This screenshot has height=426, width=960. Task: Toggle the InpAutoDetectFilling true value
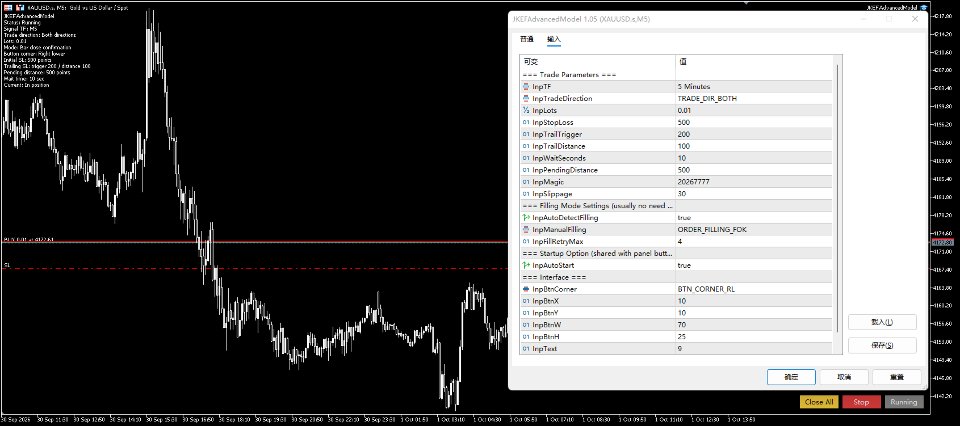(754, 217)
